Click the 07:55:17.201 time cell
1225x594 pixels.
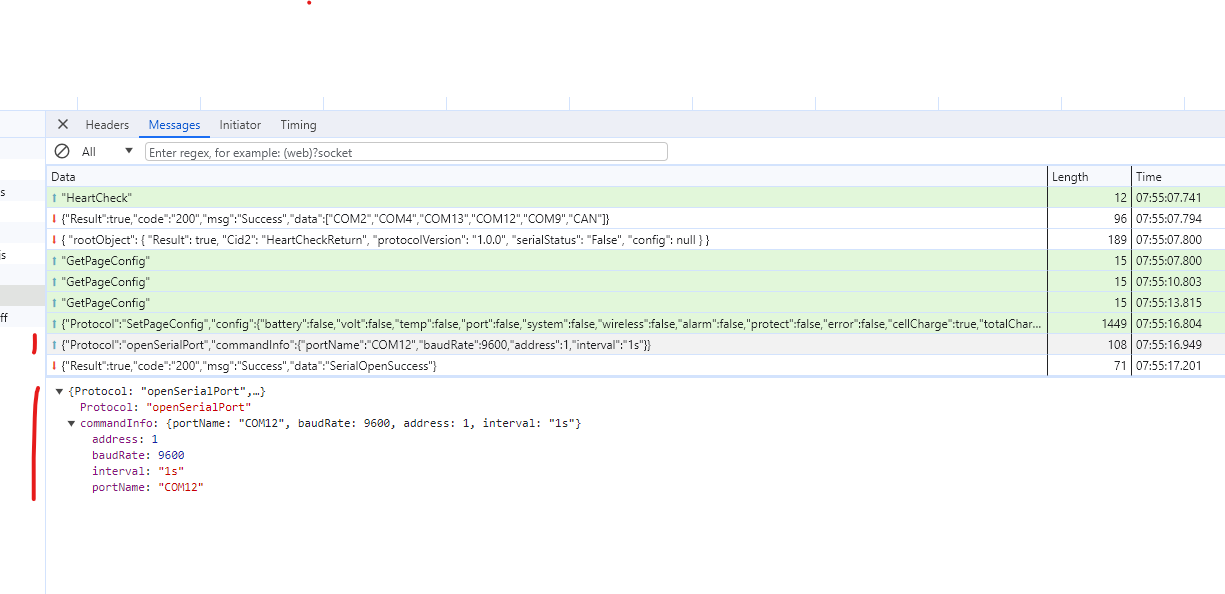pyautogui.click(x=1178, y=366)
